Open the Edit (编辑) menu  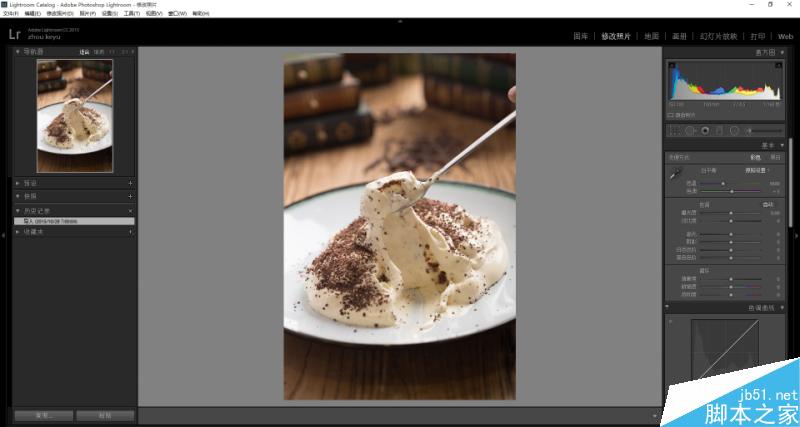(33, 14)
